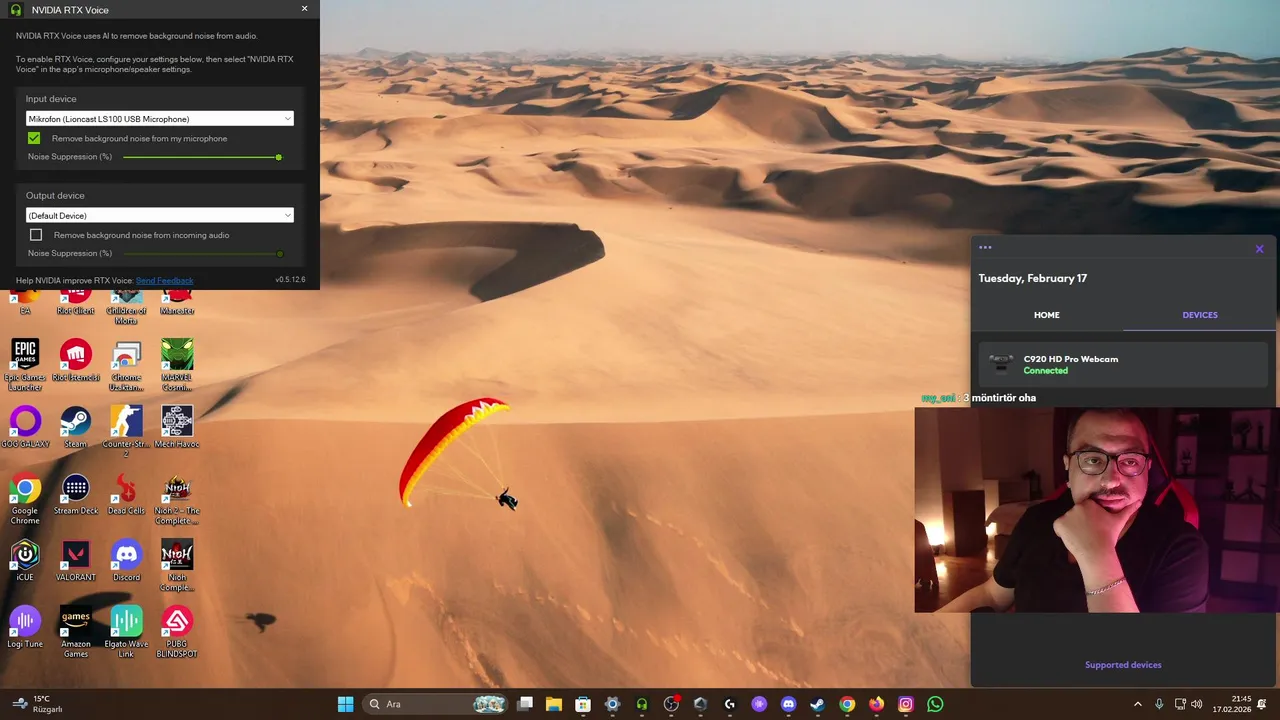Screen dimensions: 1280x720
Task: Open the MARVEL Cosmic desktop icon
Action: click(177, 364)
